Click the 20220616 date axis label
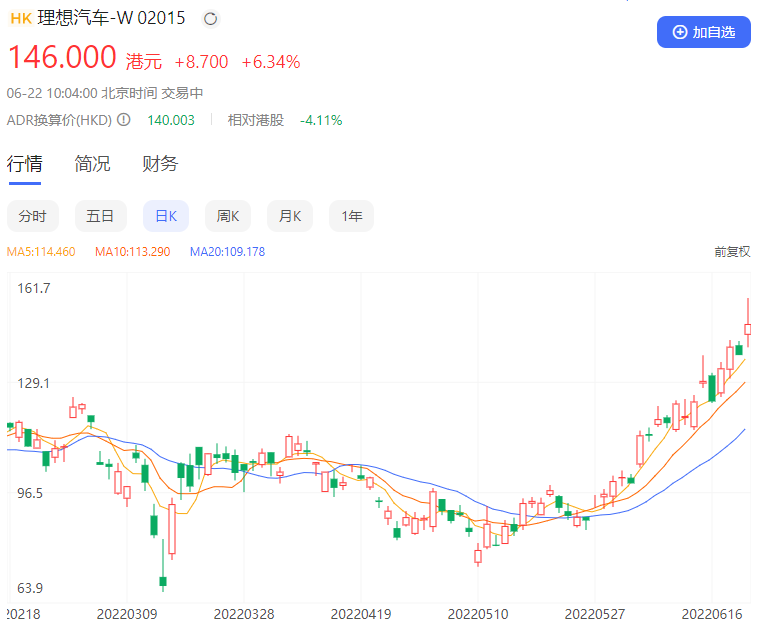The image size is (772, 629). (x=711, y=614)
